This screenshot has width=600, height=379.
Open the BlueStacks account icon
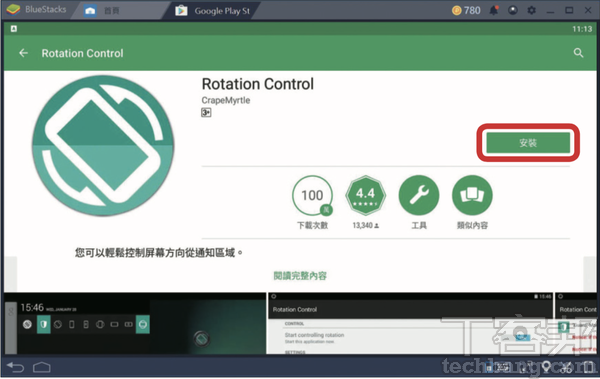513,10
